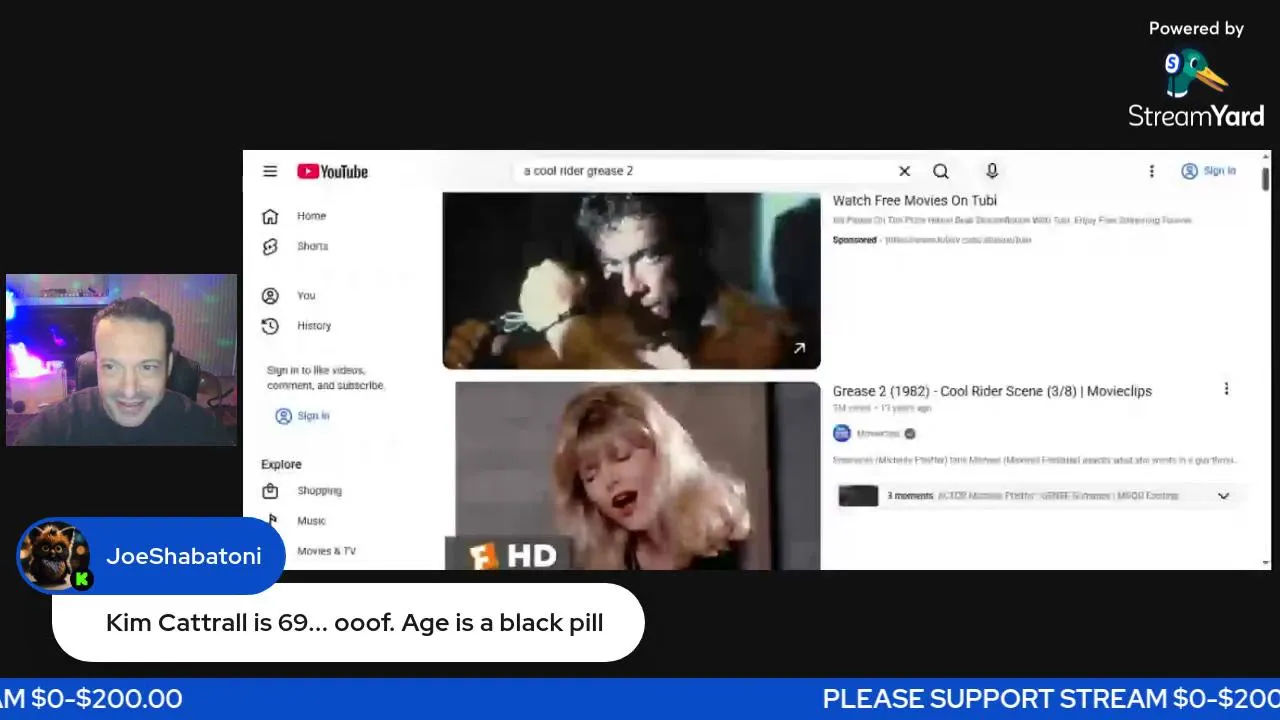The width and height of the screenshot is (1280, 720).
Task: Click the host webcam feed
Action: 121,360
